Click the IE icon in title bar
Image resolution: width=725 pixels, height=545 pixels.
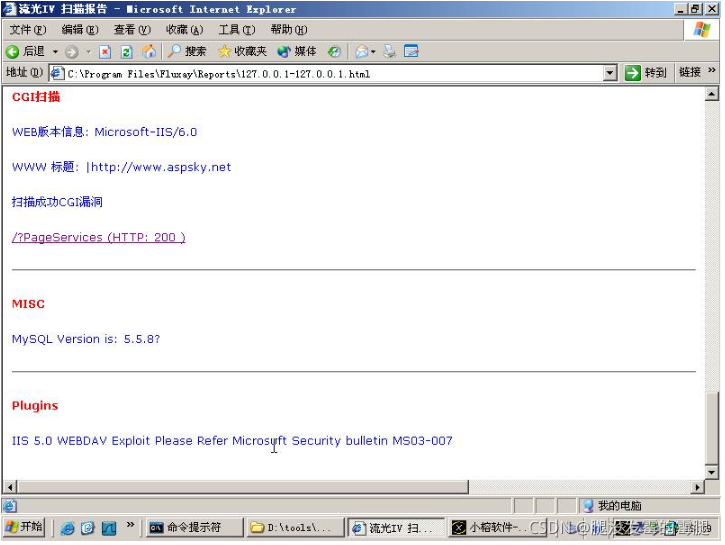pyautogui.click(x=10, y=9)
